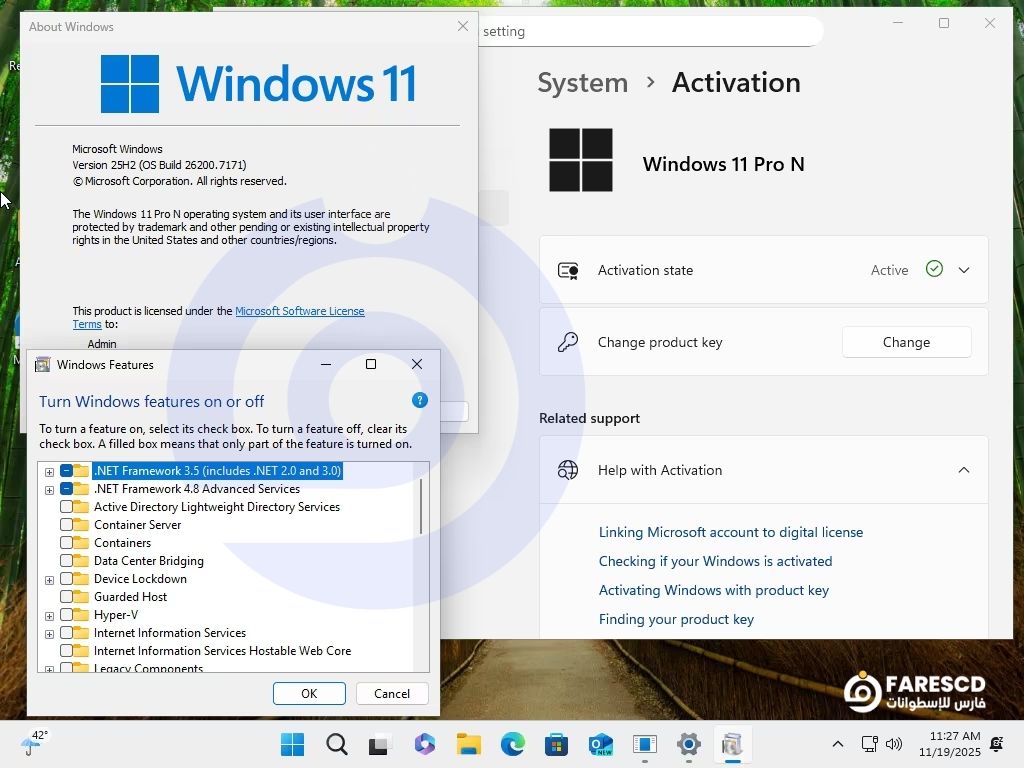Image resolution: width=1024 pixels, height=768 pixels.
Task: Open File Explorer from the taskbar
Action: click(469, 745)
